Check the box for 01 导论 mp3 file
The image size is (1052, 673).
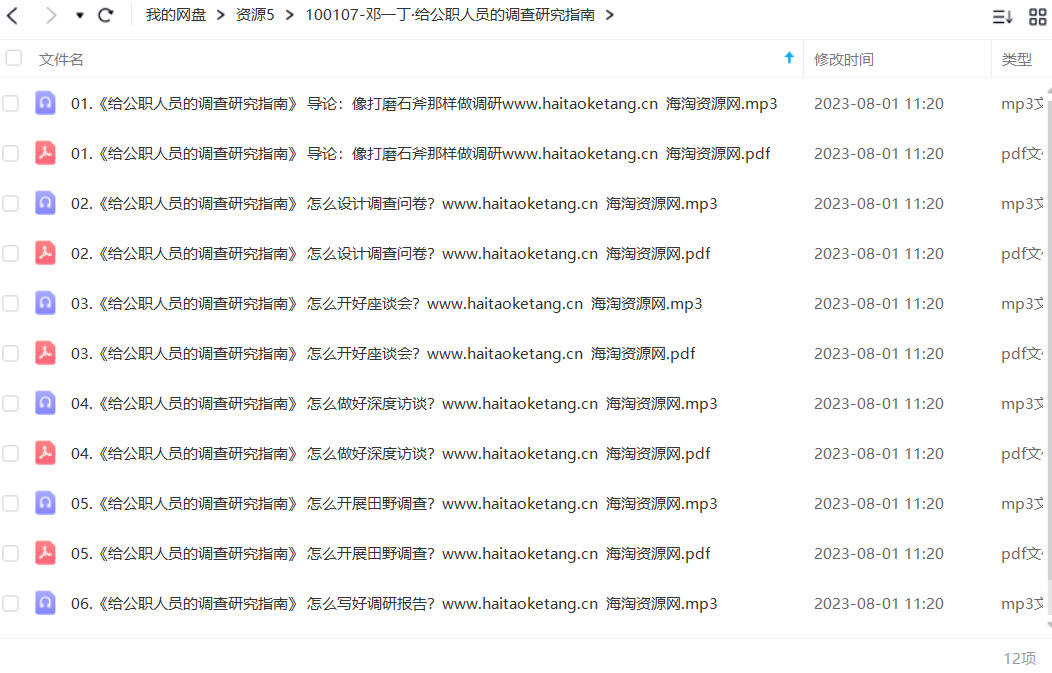tap(11, 103)
